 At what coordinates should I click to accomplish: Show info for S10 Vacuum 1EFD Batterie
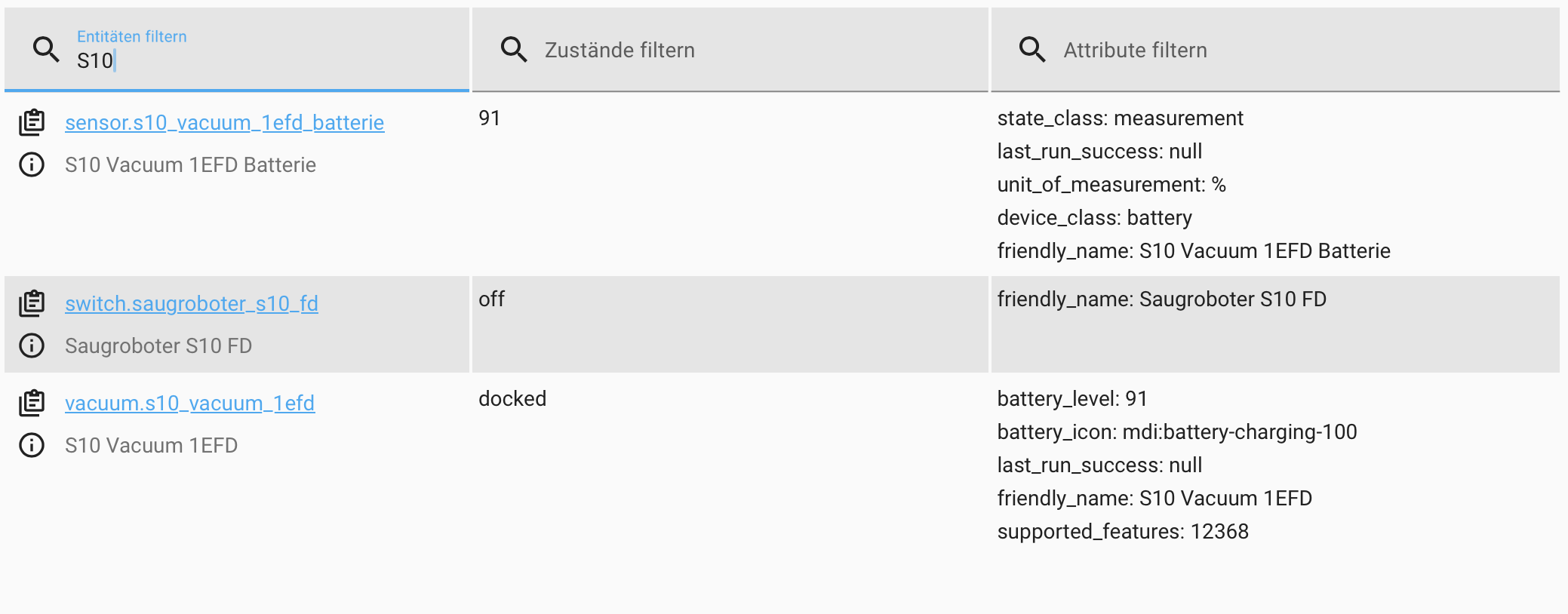coord(32,164)
